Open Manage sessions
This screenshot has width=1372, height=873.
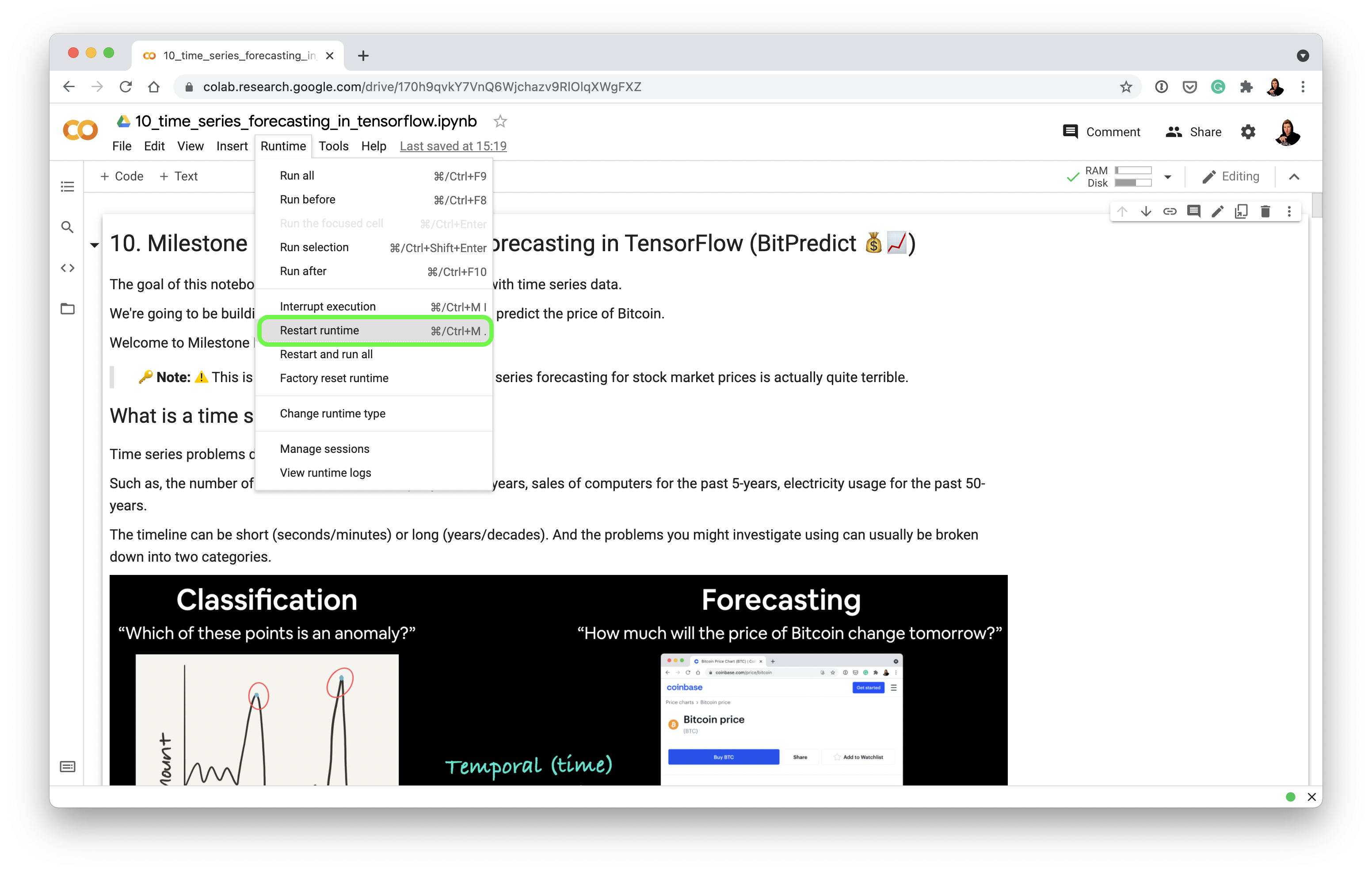[374, 449]
